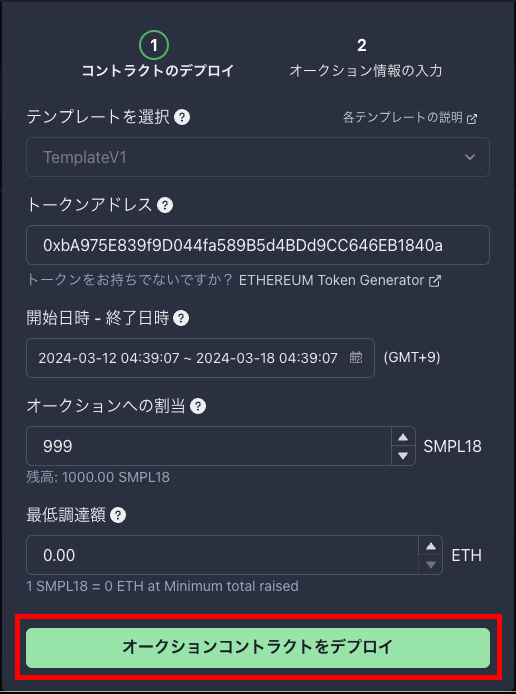
Task: Select step 2 オークション情報の入力
Action: point(366,58)
